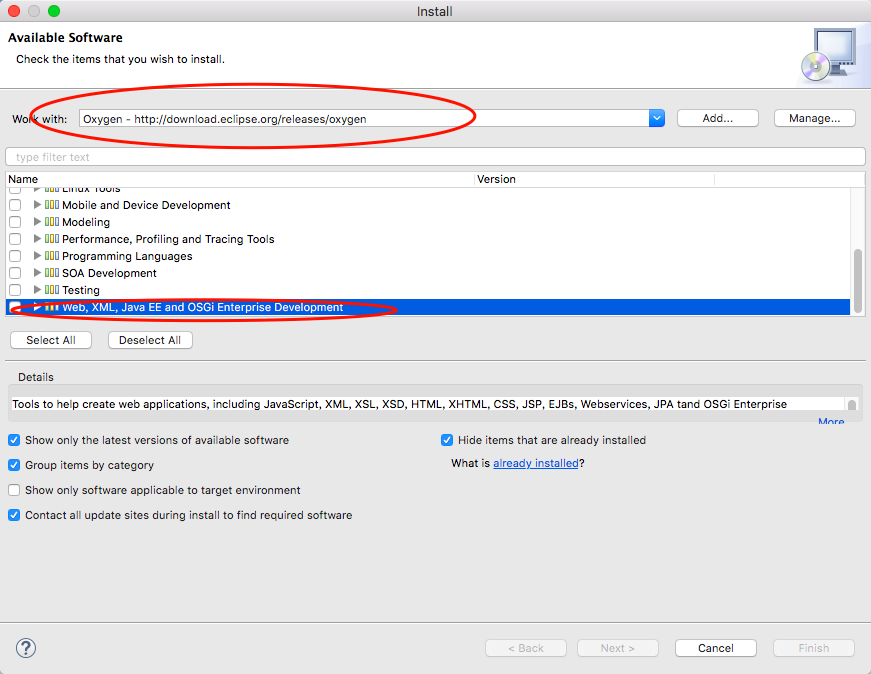Check the Performance, Profiling and Tracing Tools checkbox

coord(15,239)
